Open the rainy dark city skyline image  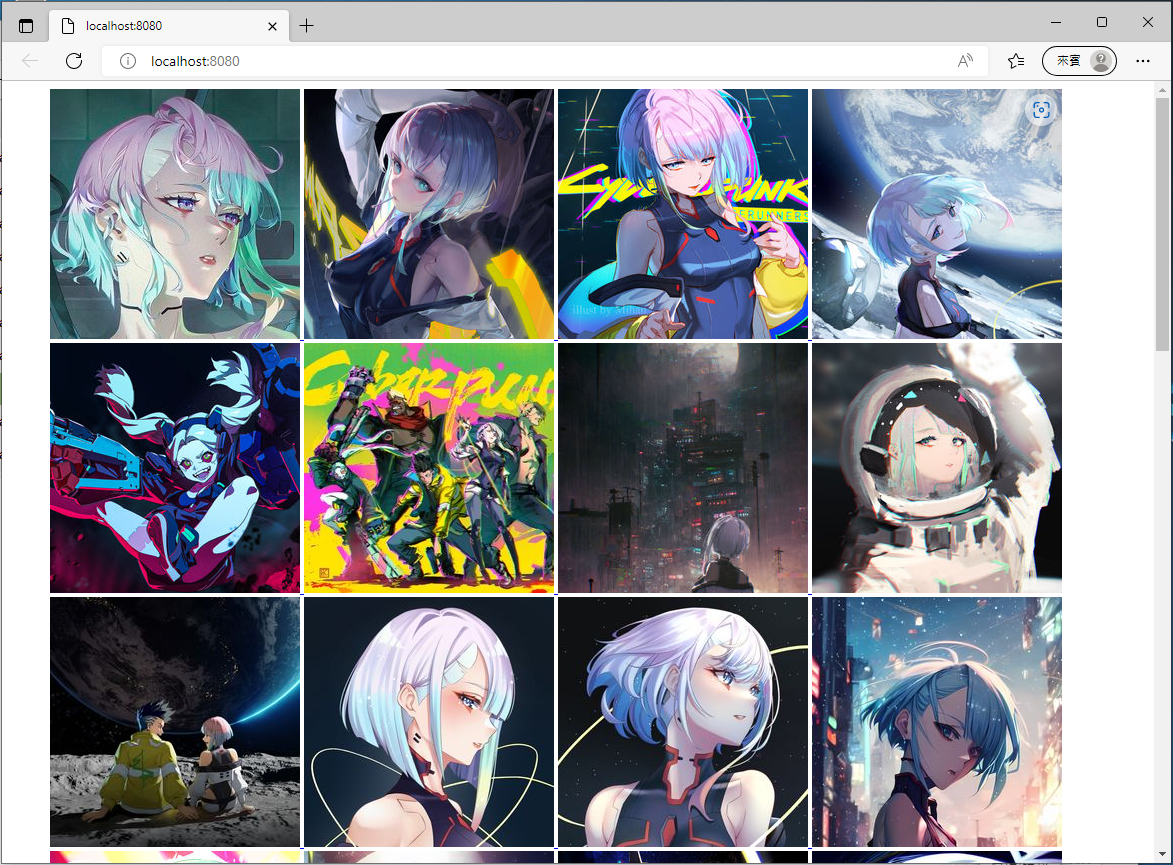point(683,468)
